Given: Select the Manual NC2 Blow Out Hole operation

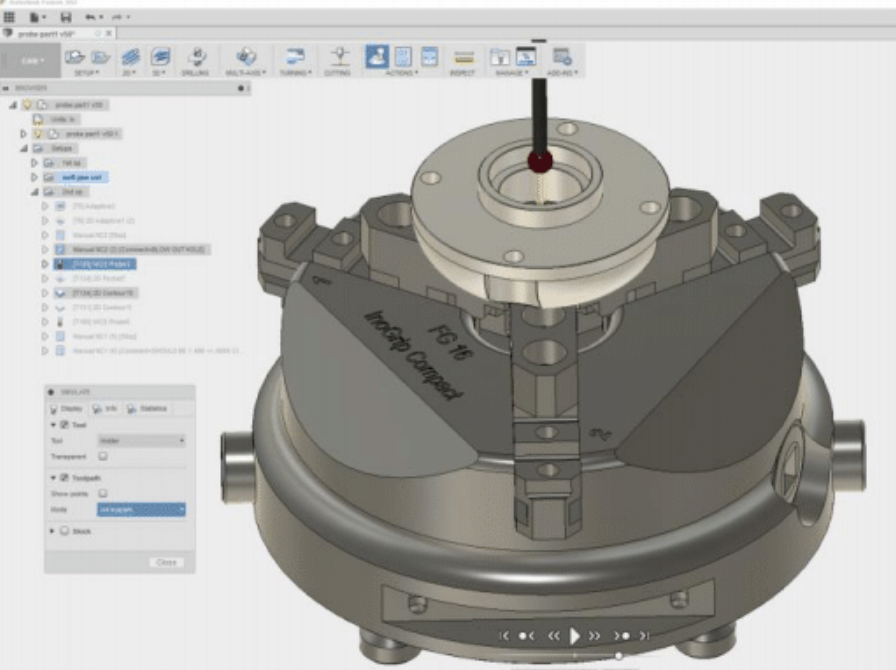Looking at the screenshot, I should click(x=140, y=248).
